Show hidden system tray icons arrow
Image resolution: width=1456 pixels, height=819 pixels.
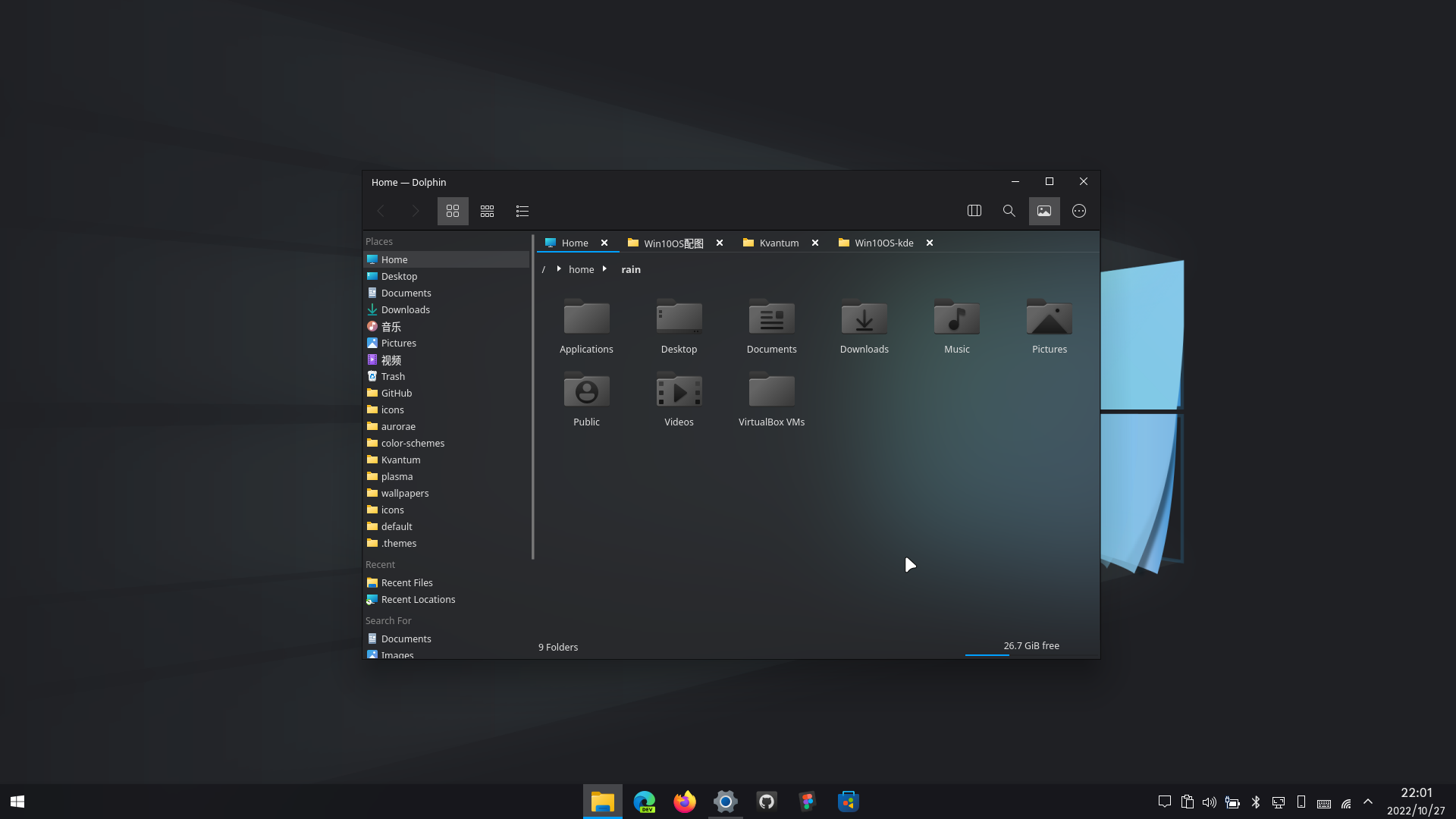pyautogui.click(x=1368, y=802)
